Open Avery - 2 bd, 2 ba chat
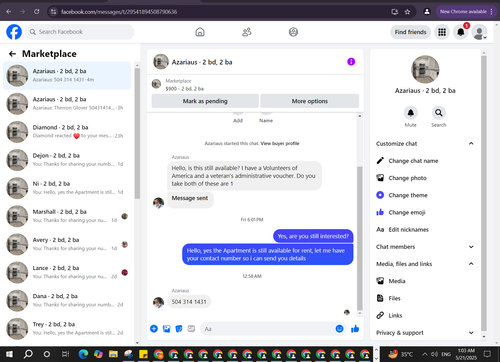Viewport: 500px width, 362px height. tap(67, 244)
